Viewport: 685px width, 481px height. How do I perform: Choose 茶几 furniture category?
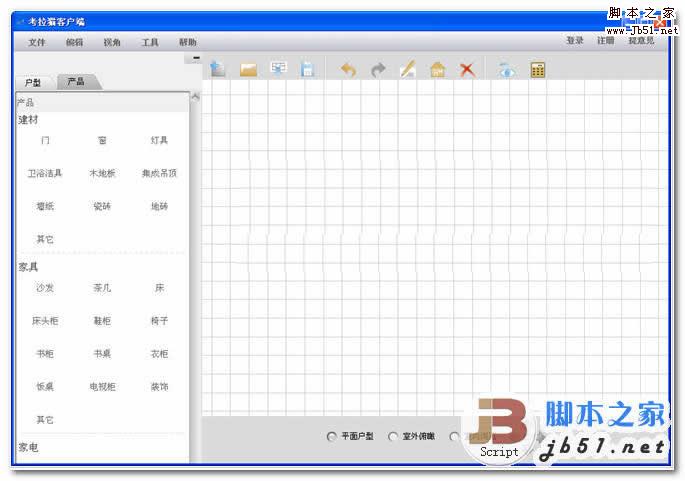click(x=102, y=288)
